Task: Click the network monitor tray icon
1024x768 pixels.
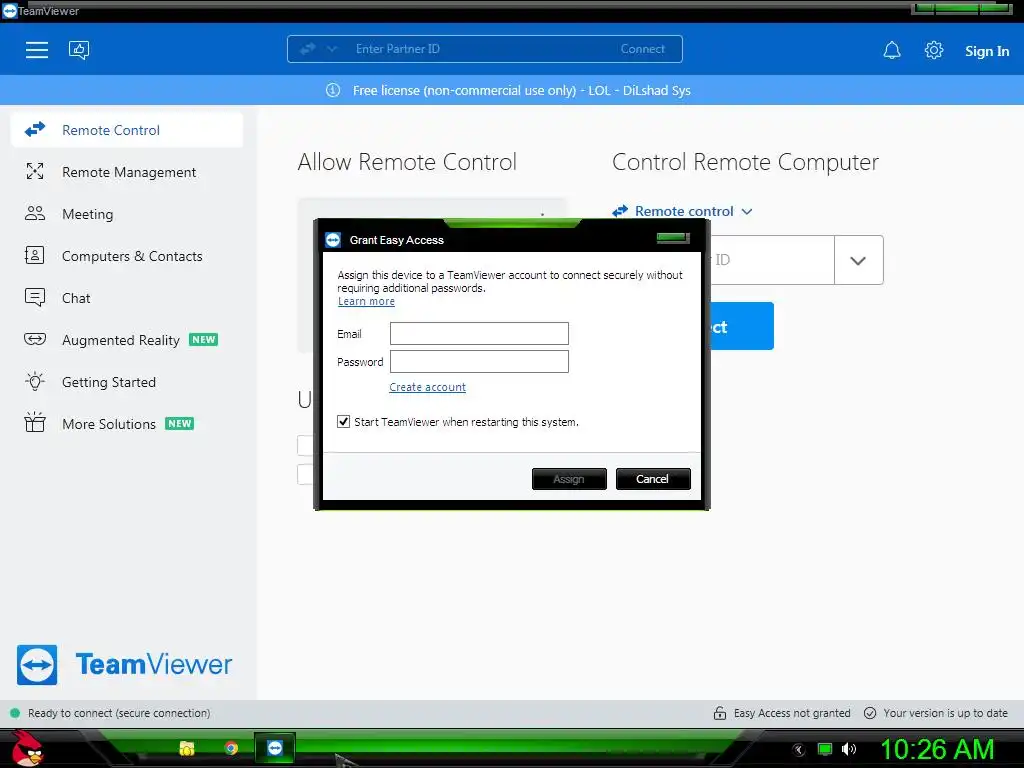Action: pos(825,749)
